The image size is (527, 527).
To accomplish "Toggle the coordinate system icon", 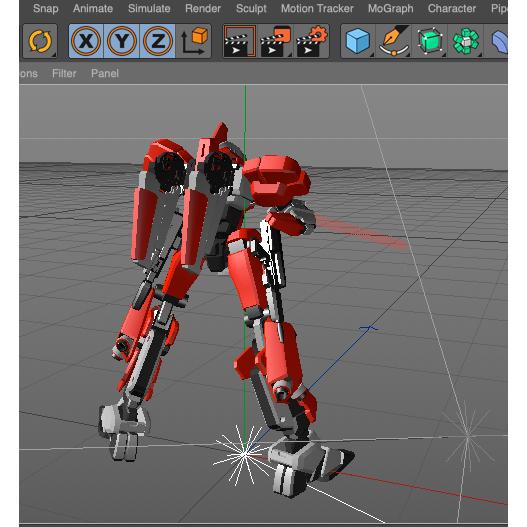I will pos(194,41).
